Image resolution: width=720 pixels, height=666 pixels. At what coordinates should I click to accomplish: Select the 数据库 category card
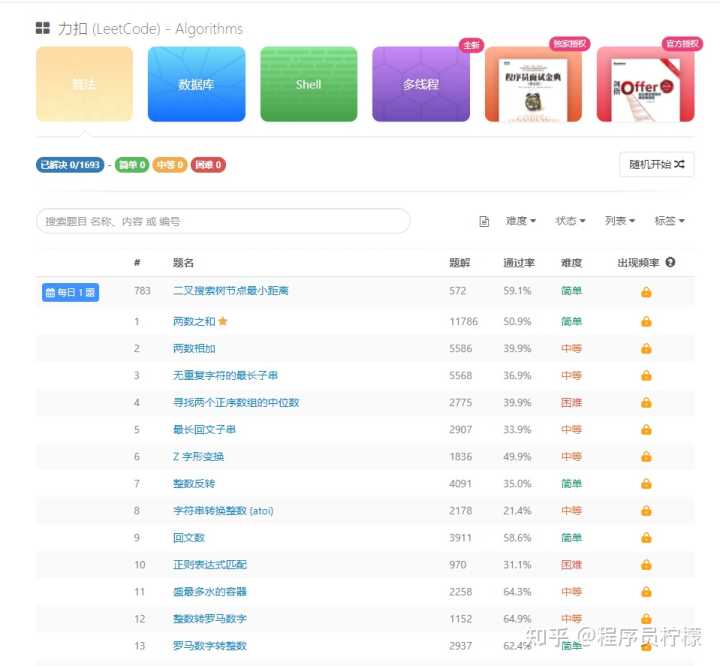click(197, 84)
